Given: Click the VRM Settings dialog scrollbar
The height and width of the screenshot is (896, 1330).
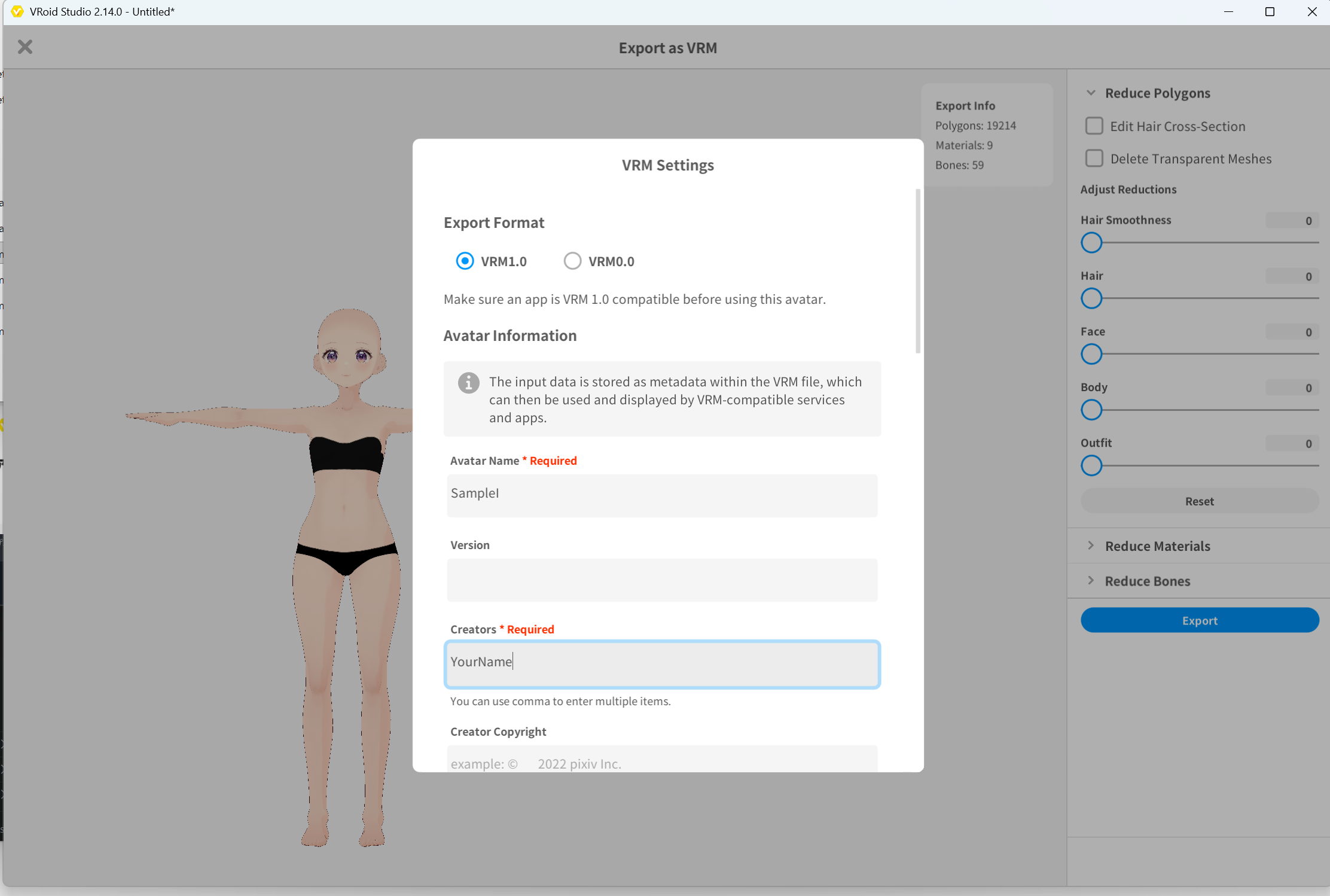Looking at the screenshot, I should [918, 271].
